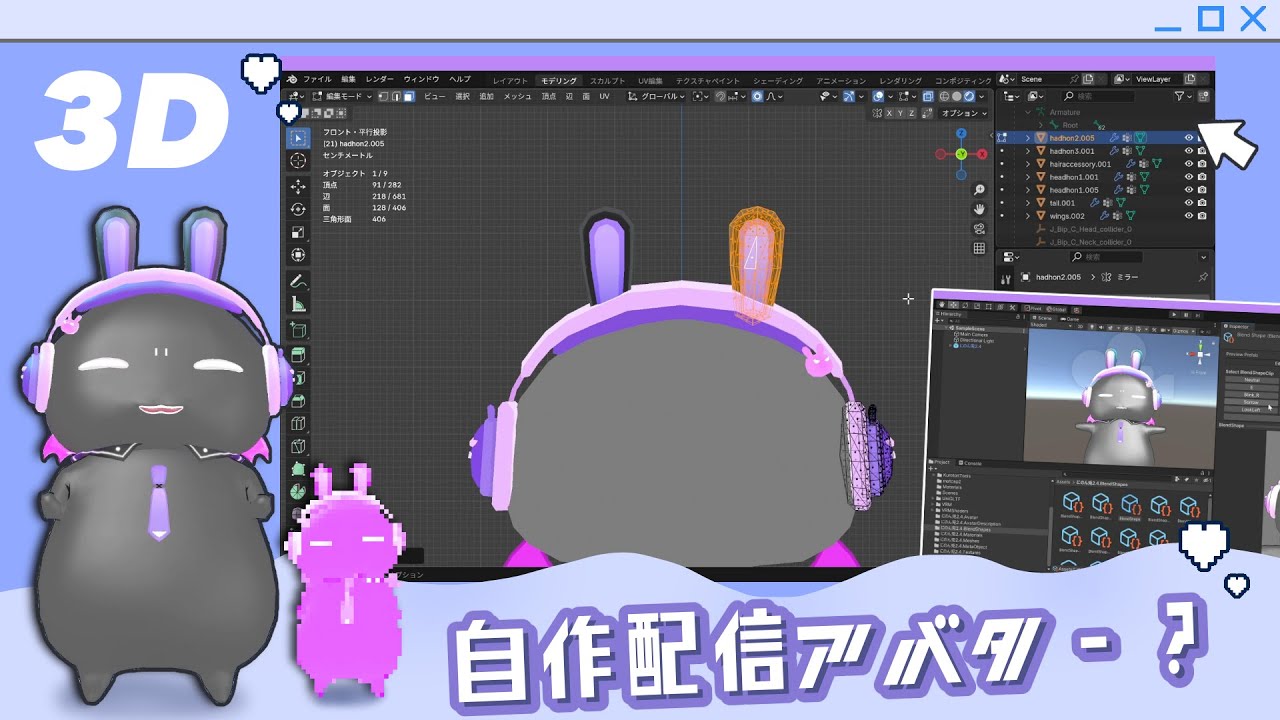Pick the Annotate pencil tool

coord(298,281)
